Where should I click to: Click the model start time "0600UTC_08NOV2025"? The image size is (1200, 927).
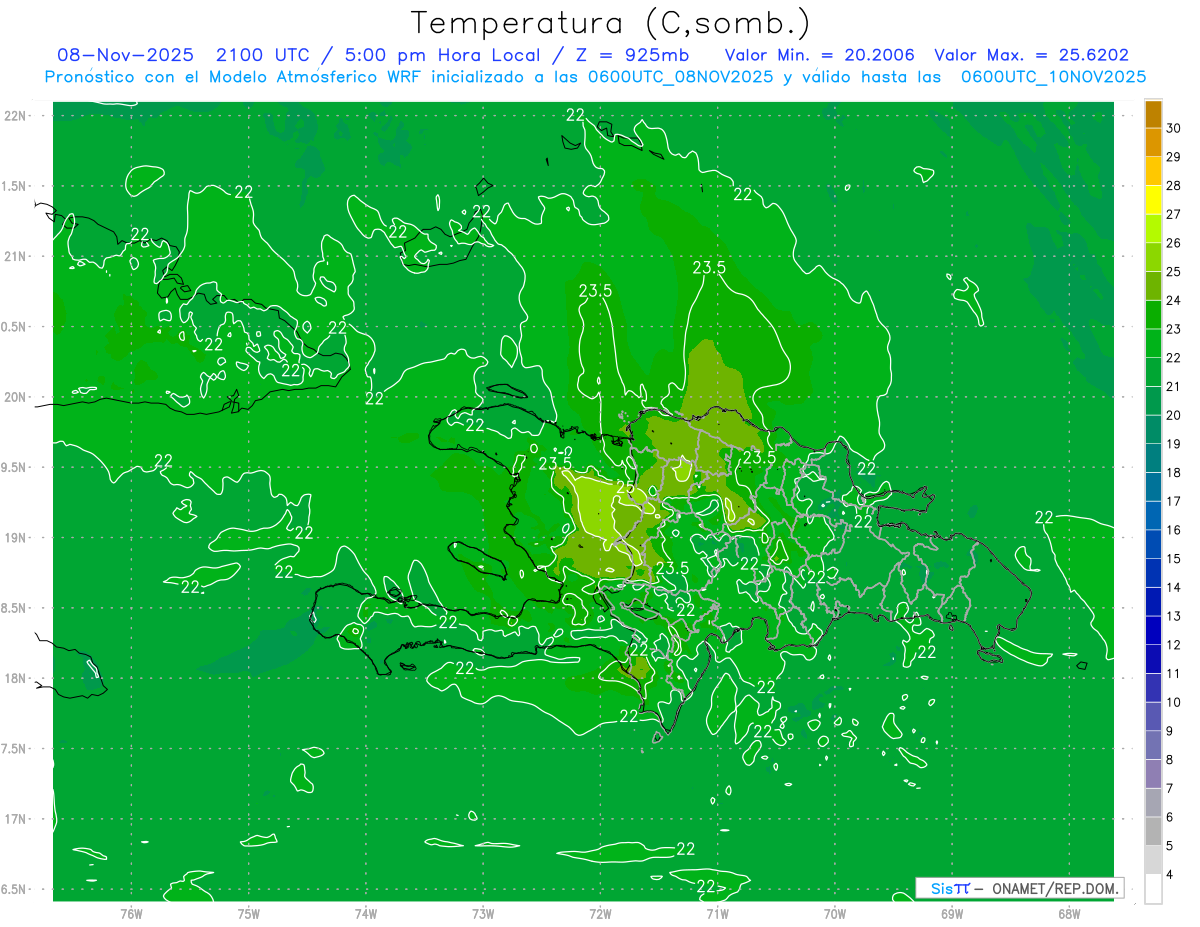coord(680,77)
